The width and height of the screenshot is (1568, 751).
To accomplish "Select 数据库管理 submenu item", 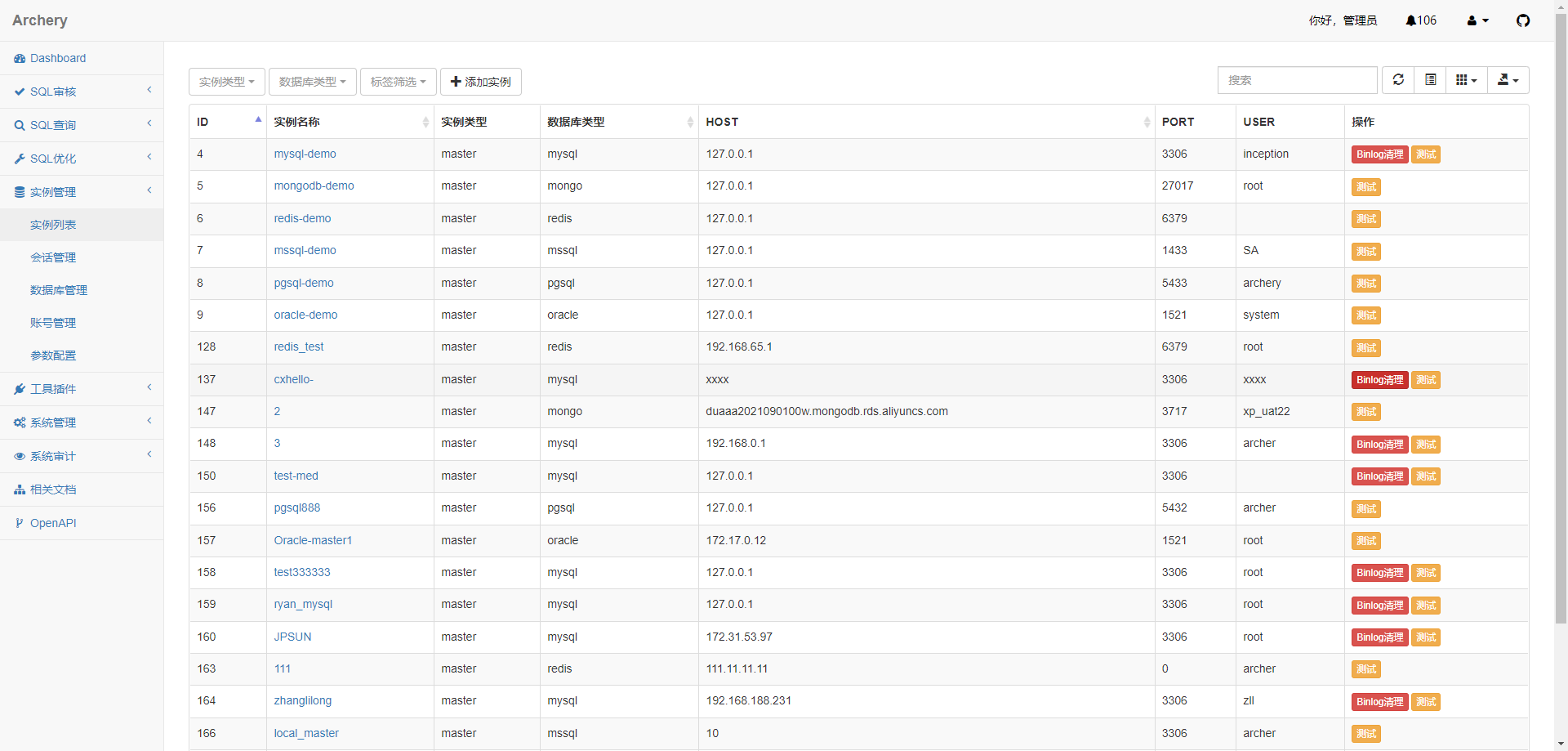I will click(82, 290).
